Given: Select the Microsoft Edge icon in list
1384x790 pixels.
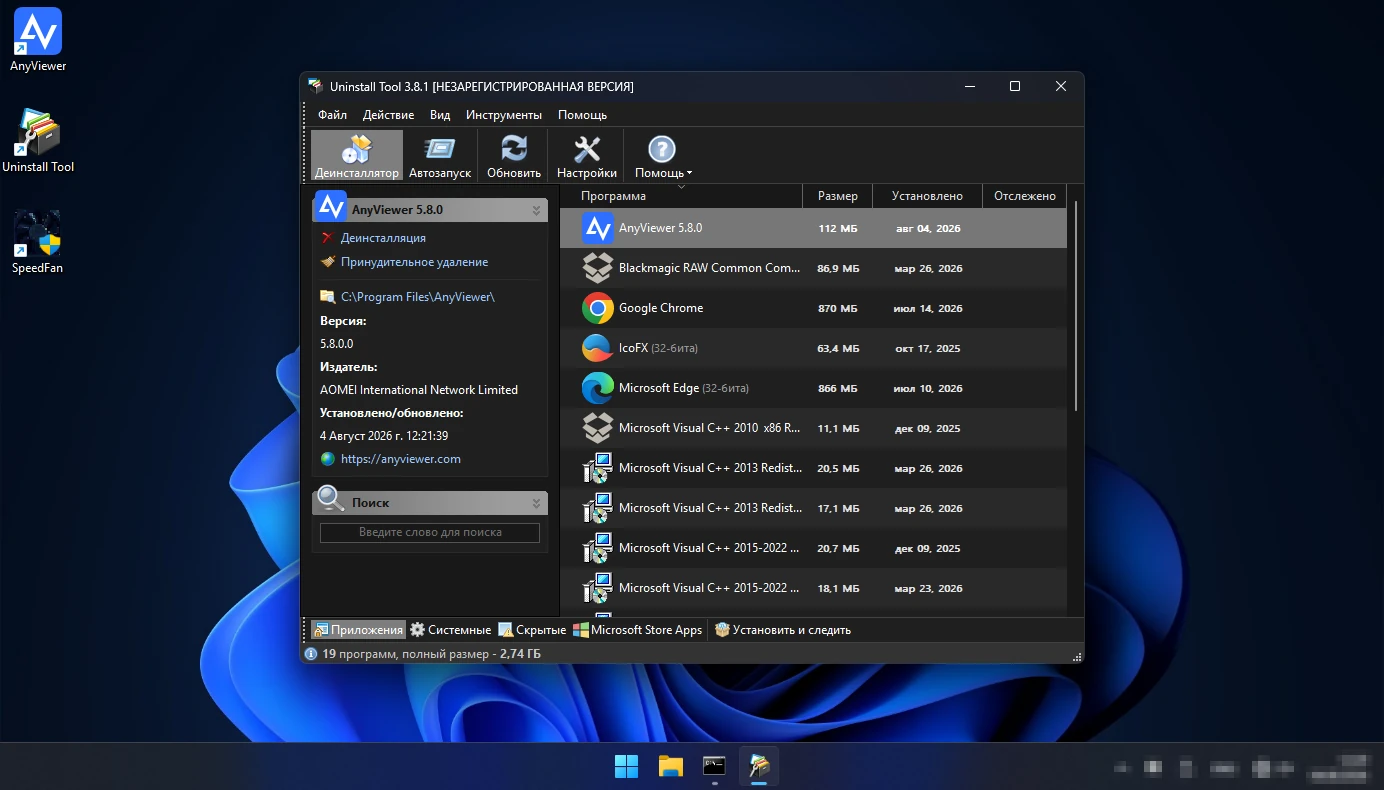Looking at the screenshot, I should point(598,388).
